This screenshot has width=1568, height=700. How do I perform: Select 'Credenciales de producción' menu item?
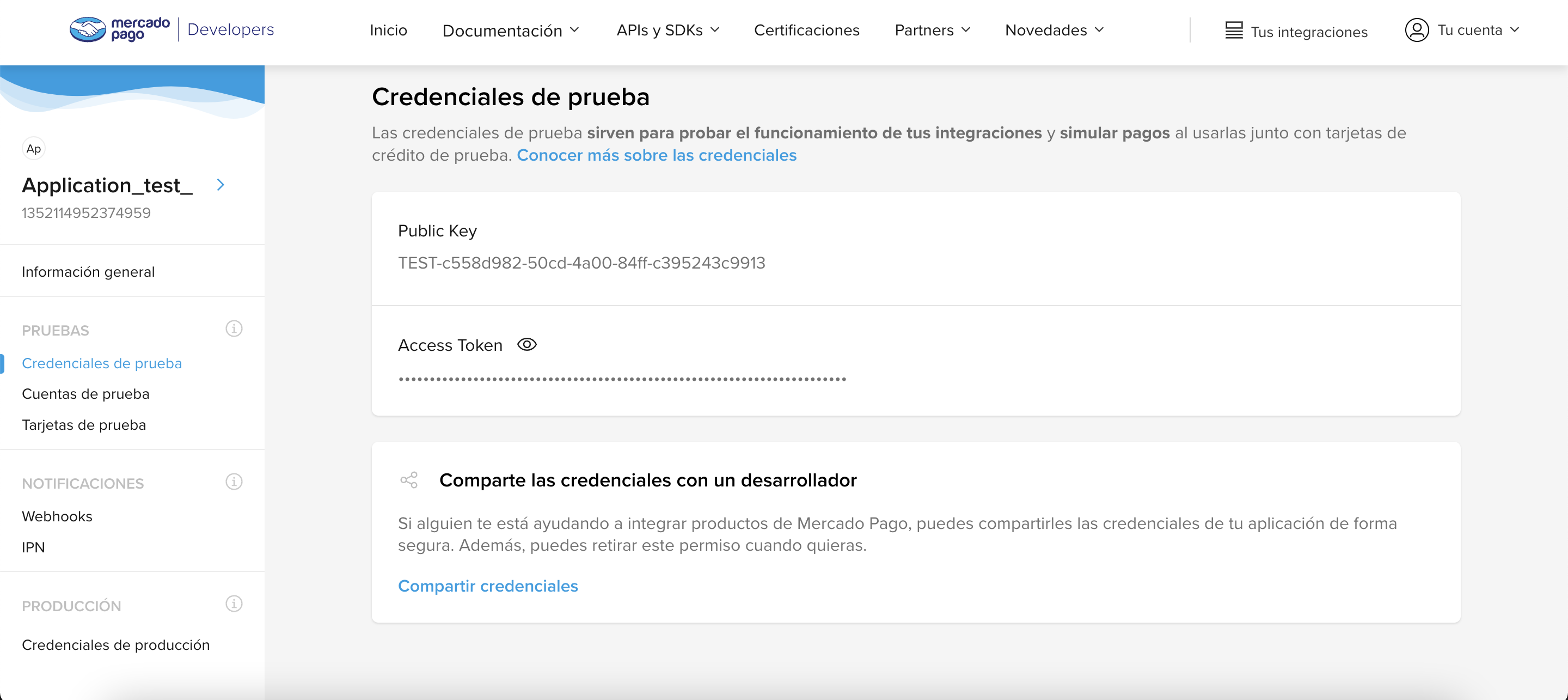(x=115, y=645)
